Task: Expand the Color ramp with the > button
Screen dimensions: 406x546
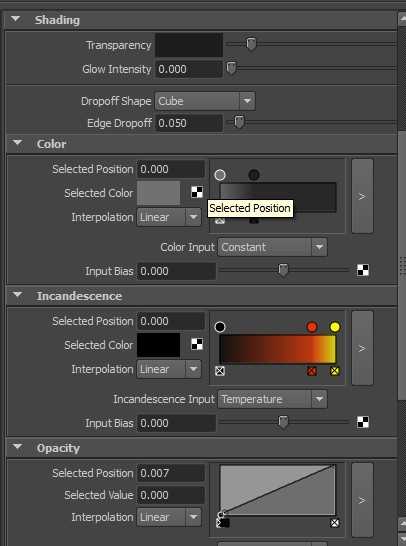Action: click(x=362, y=196)
